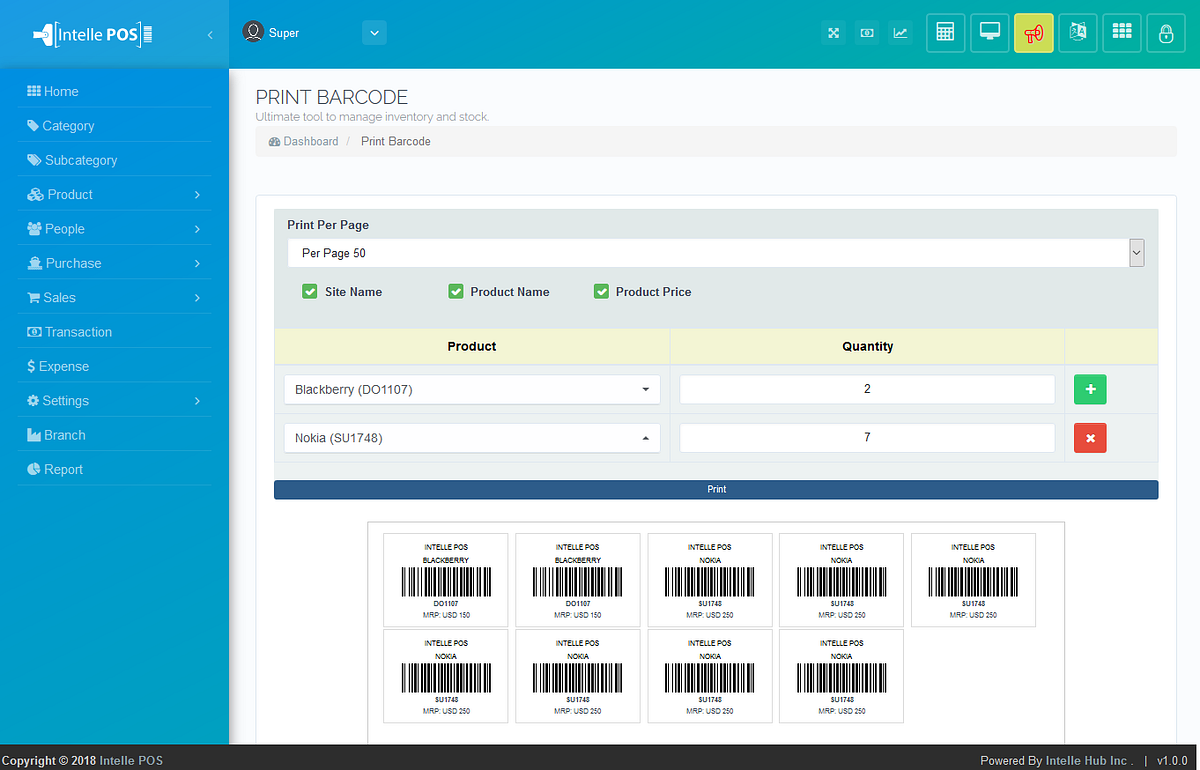Click the highlighted barcode announcement icon
1200x770 pixels.
[x=1033, y=32]
